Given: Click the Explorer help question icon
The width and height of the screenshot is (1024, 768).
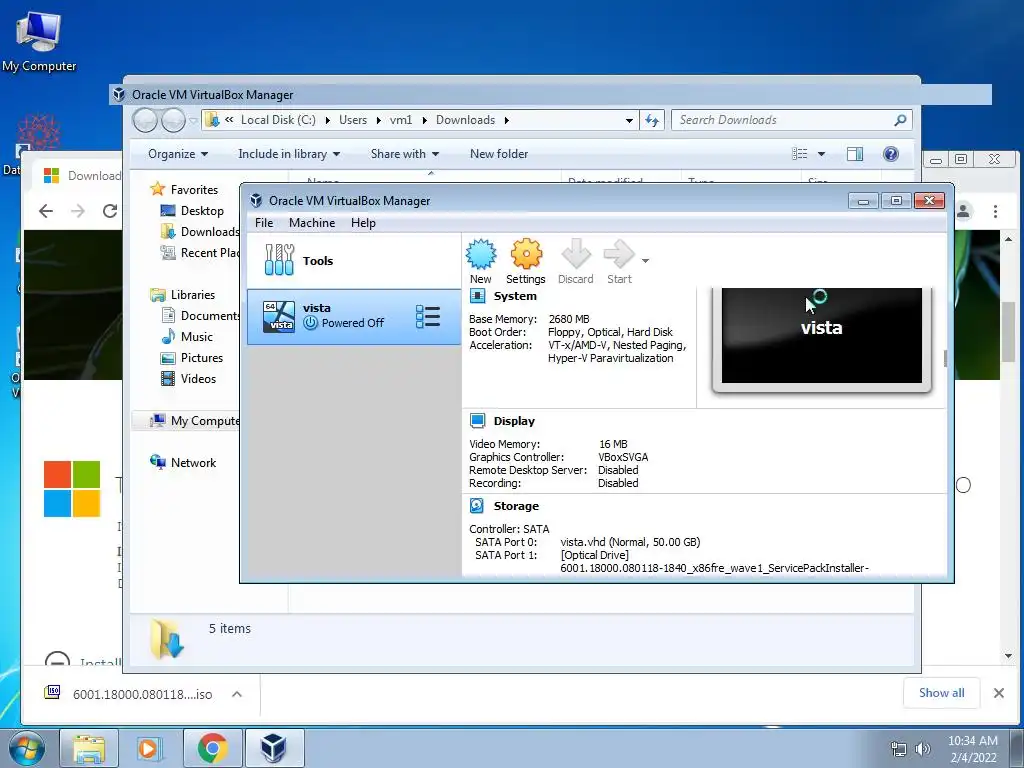Looking at the screenshot, I should (891, 154).
